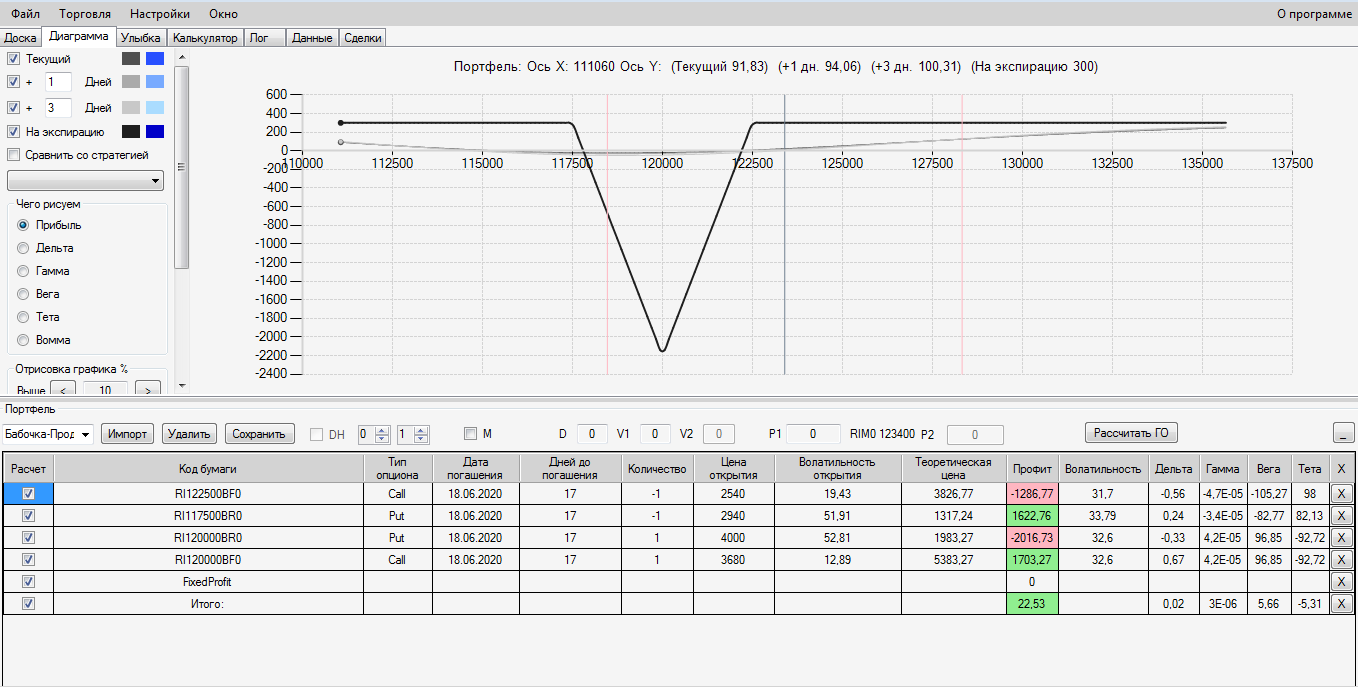This screenshot has width=1358, height=687.
Task: Decrement the first DH spinner
Action: pos(383,439)
